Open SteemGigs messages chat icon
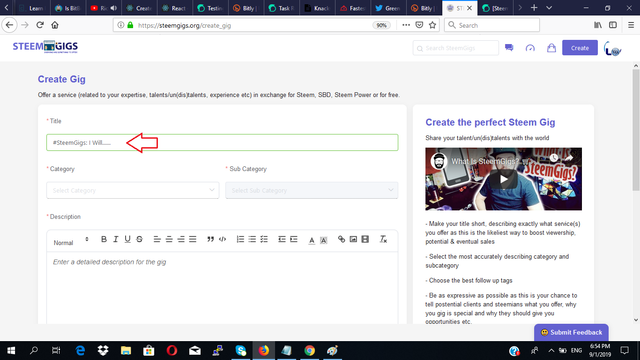This screenshot has height=360, width=640. pos(509,48)
